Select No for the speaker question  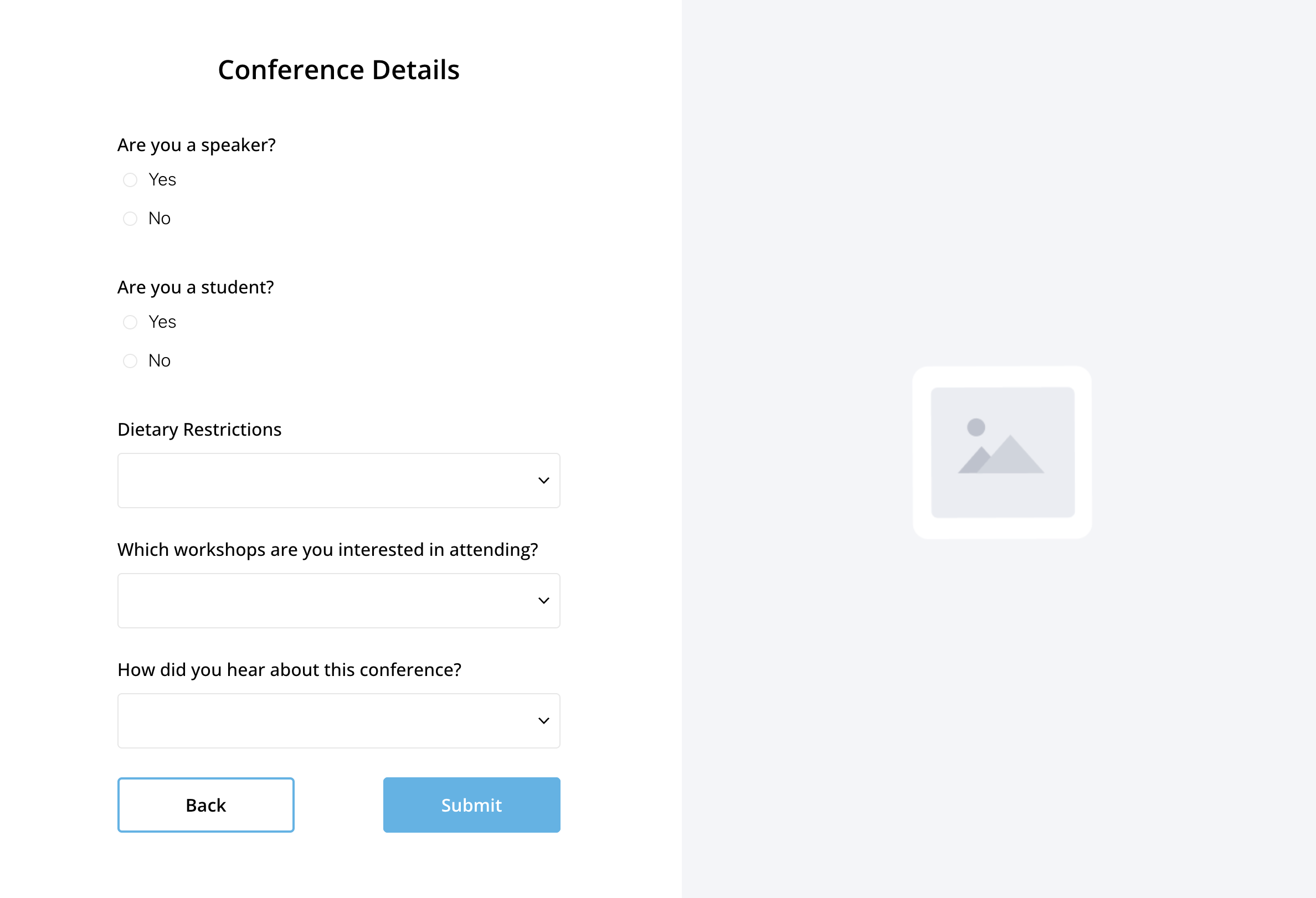click(130, 219)
